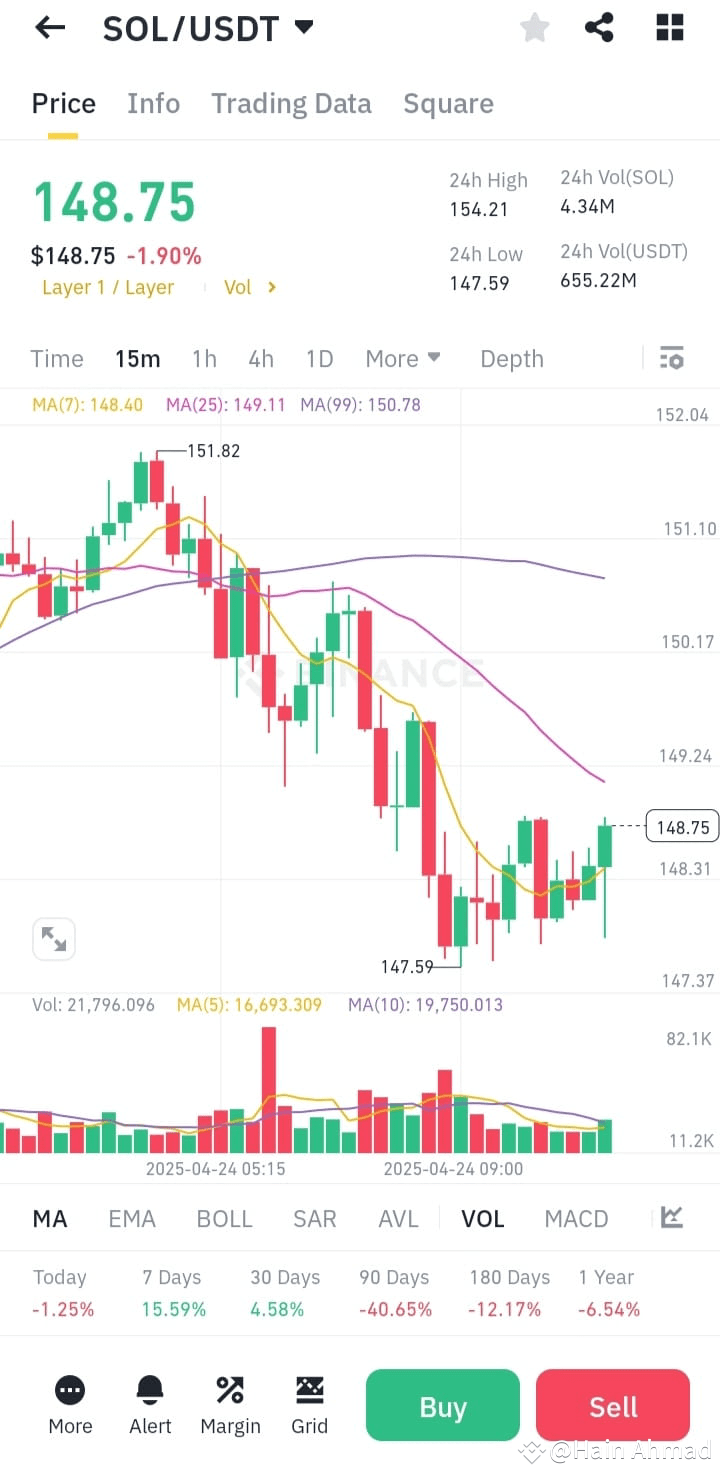Tap the green Buy button
This screenshot has height=1473, width=720.
point(442,1405)
